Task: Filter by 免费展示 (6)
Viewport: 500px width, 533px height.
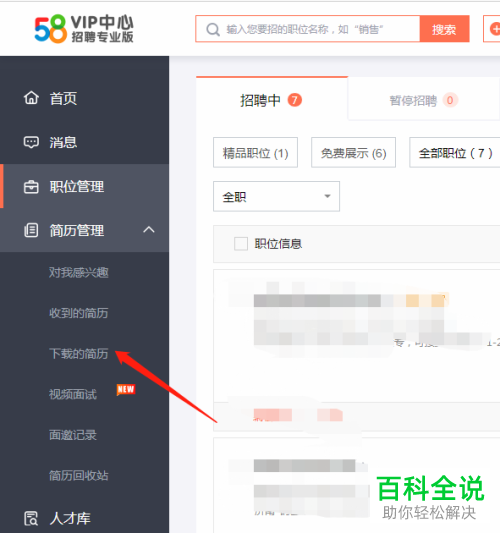Action: [353, 153]
